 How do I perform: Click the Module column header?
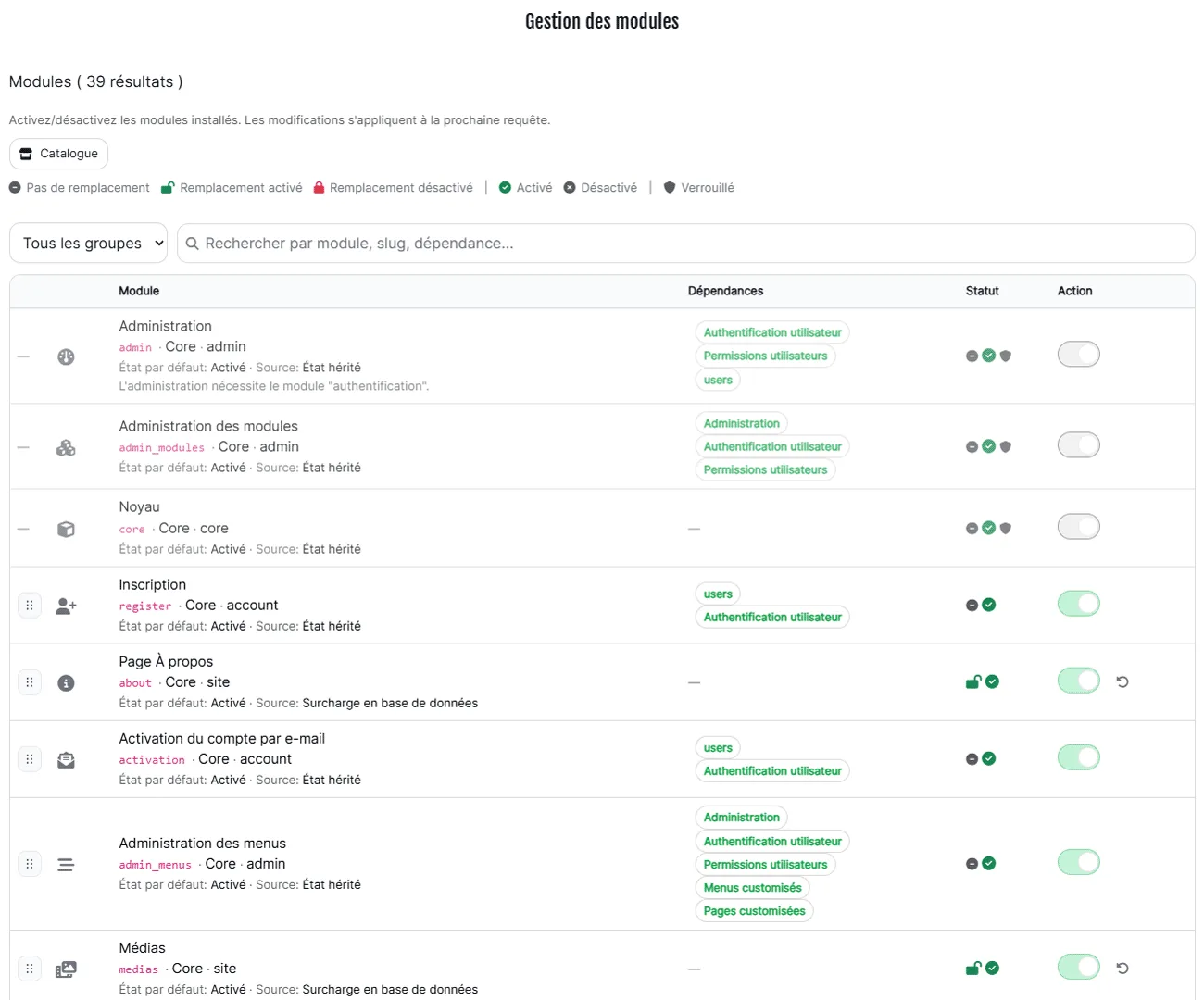click(x=139, y=291)
